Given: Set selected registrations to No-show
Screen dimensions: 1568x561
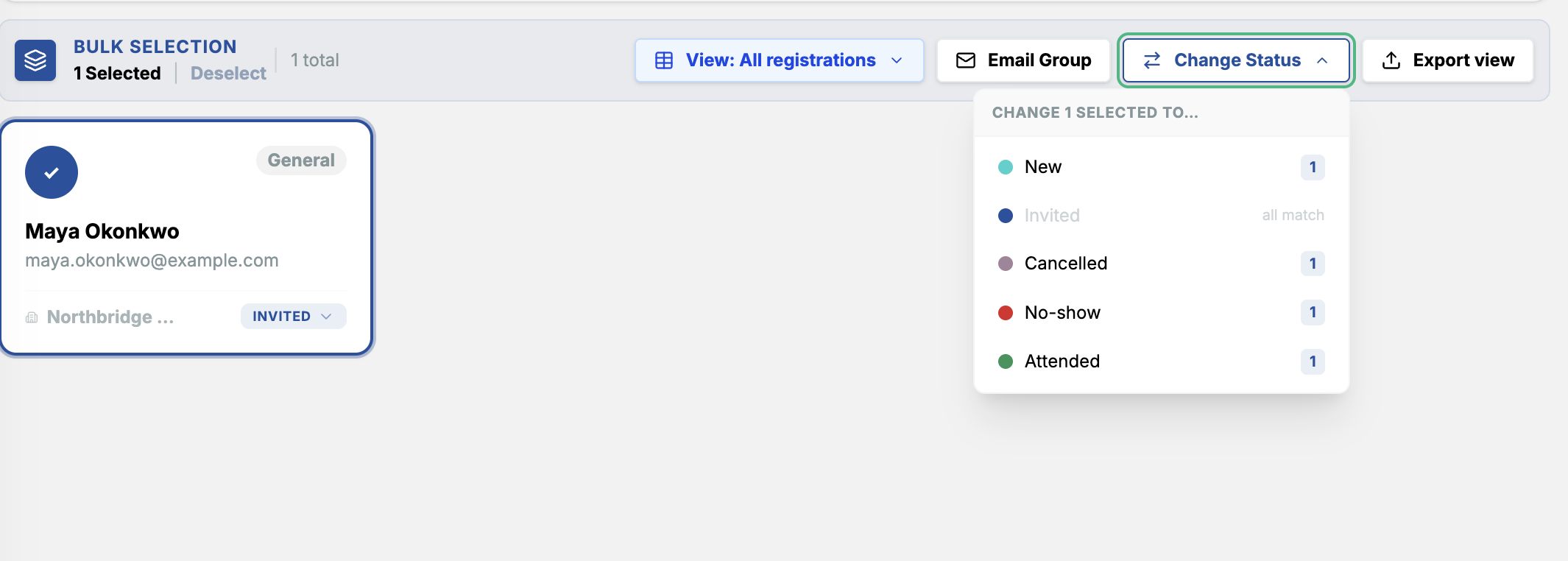Looking at the screenshot, I should 1161,312.
